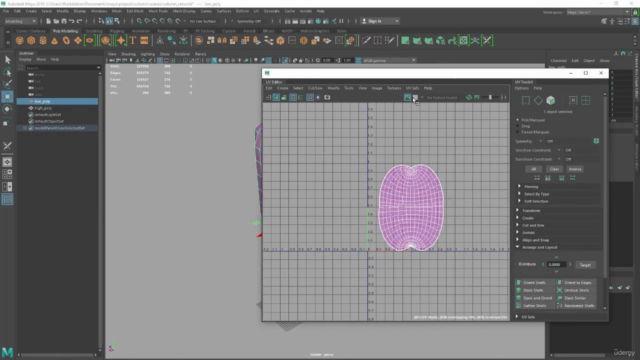Create a polygon sphere from the shelf
Screen dimensions: 640x360
tap(19, 40)
